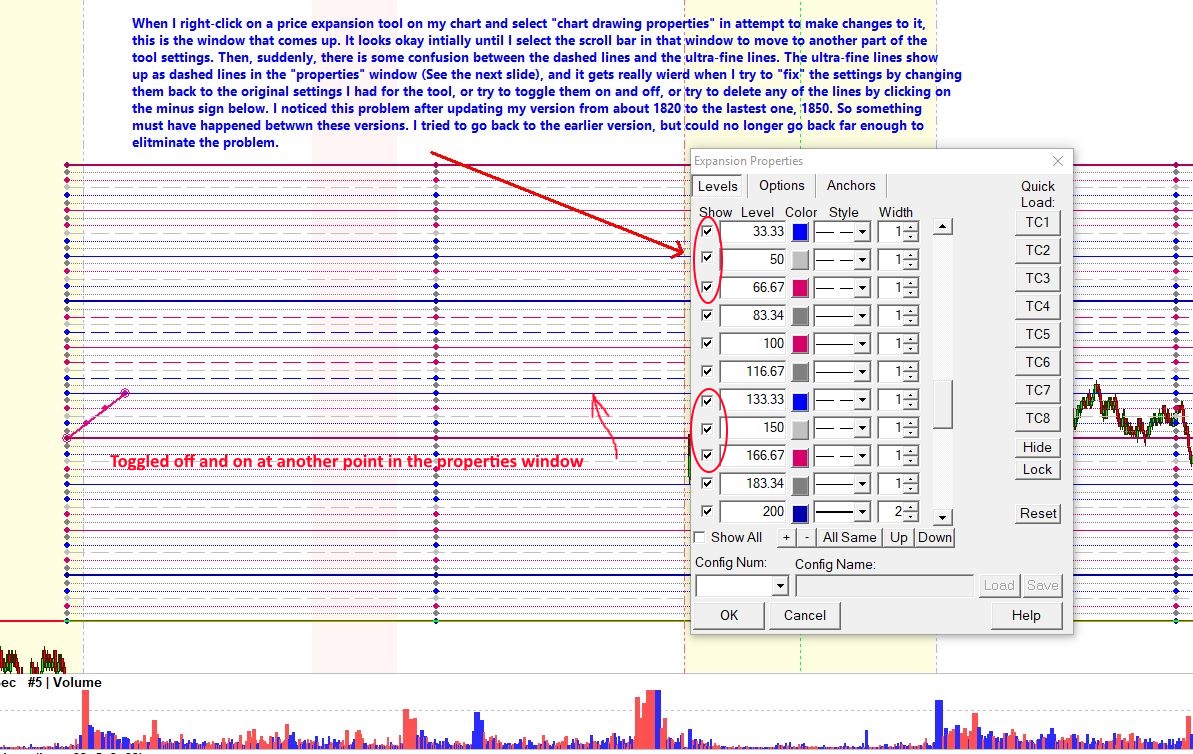Uncheck Show for the 50 level
This screenshot has height=754, width=1193.
pos(707,259)
